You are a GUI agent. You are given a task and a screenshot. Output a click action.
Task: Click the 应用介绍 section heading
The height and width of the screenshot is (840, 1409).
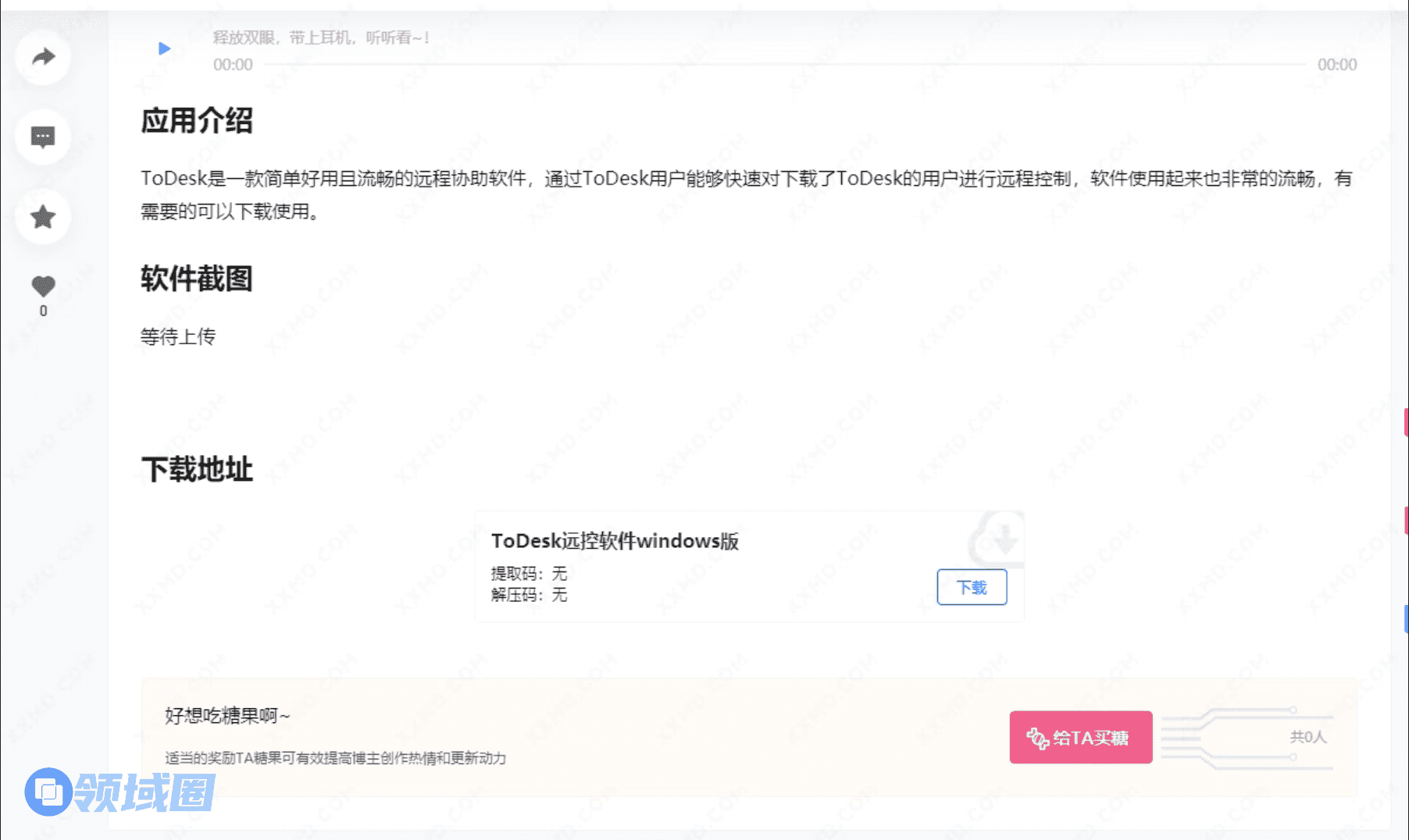point(197,121)
